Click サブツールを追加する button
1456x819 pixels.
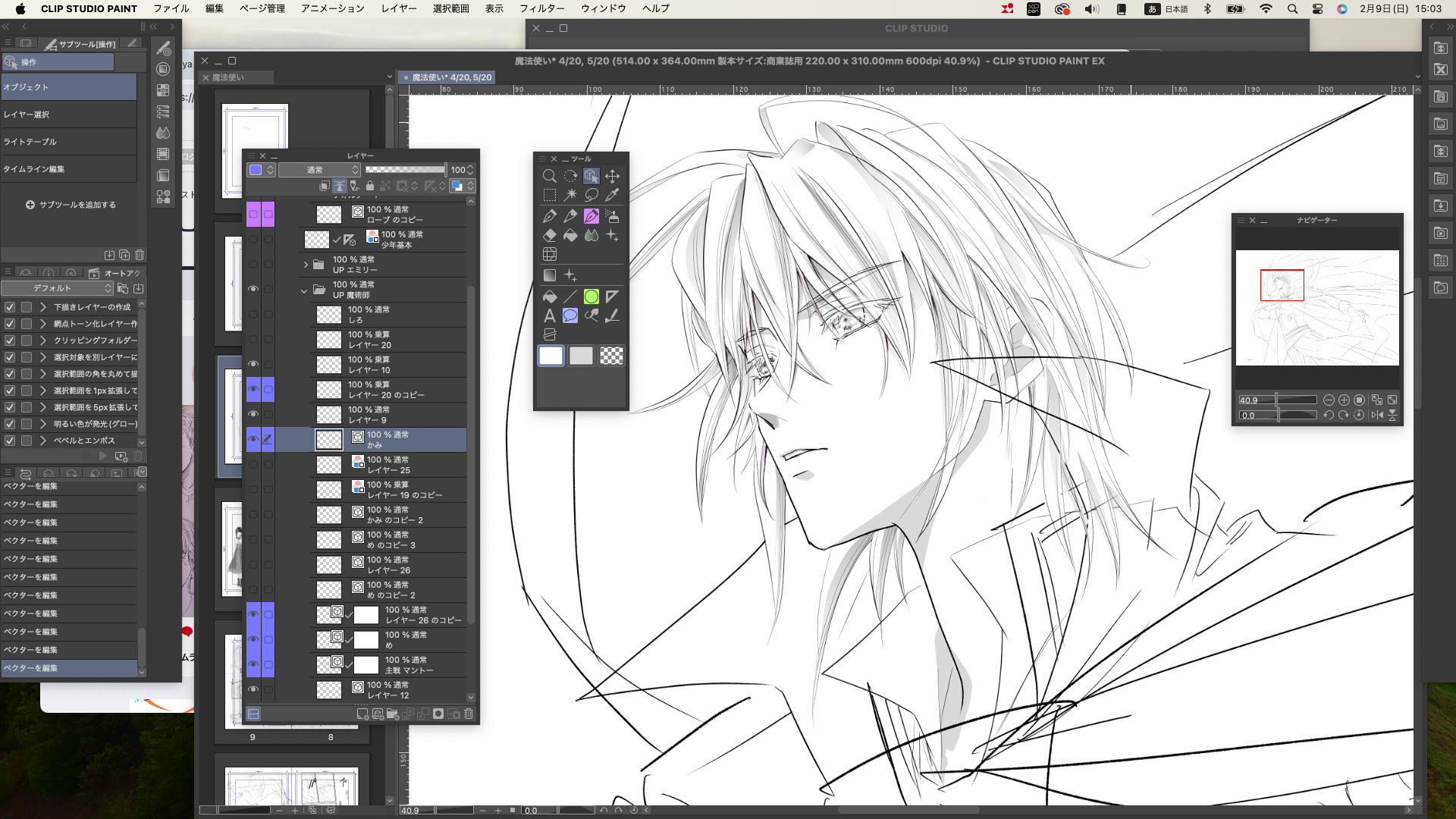71,205
